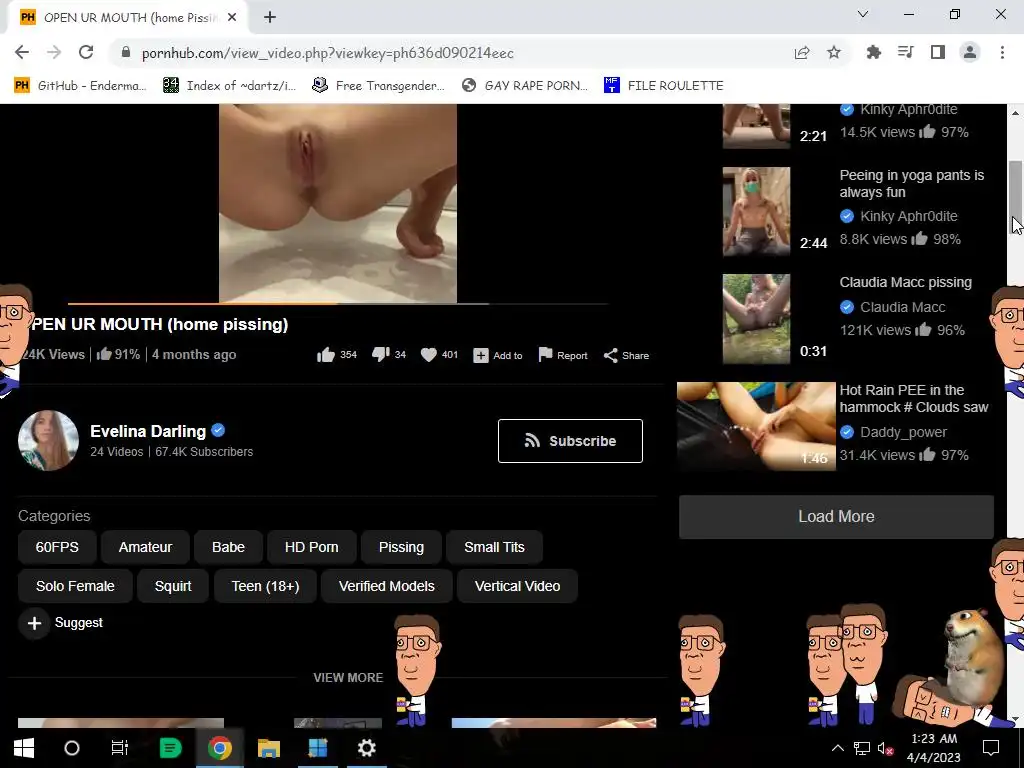
Task: Click the Report flag button
Action: coord(563,355)
